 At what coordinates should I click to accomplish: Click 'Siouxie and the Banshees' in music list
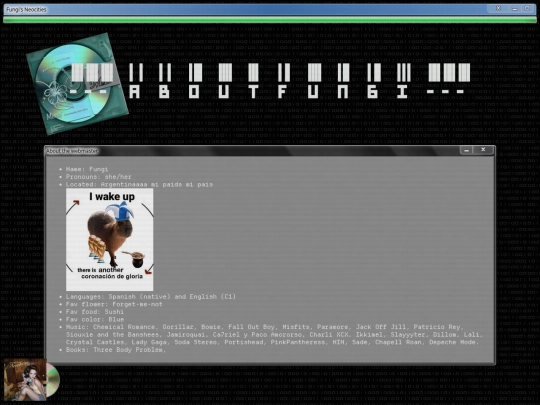tap(114, 334)
